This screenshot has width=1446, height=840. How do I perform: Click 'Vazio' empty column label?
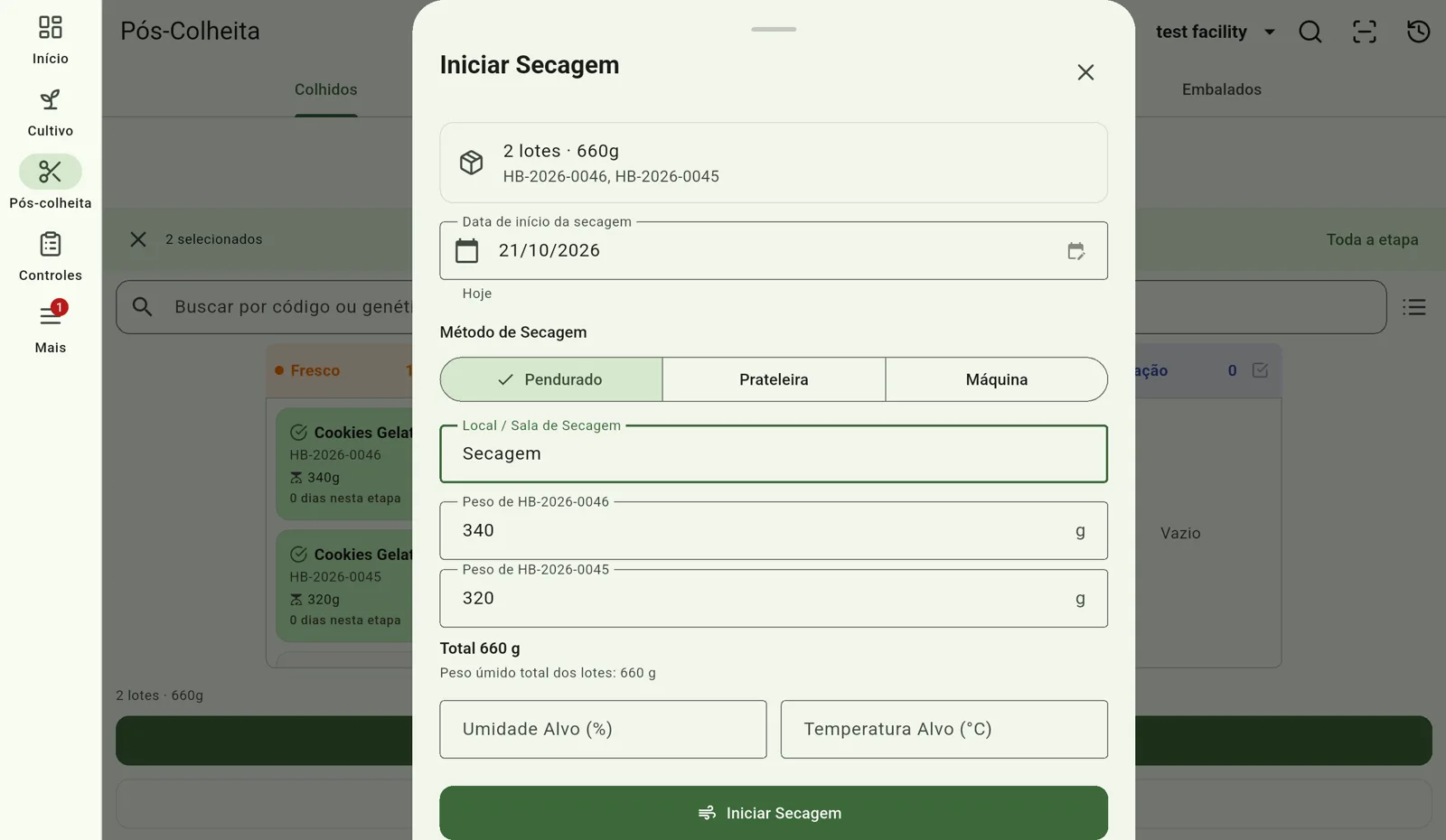click(x=1180, y=533)
